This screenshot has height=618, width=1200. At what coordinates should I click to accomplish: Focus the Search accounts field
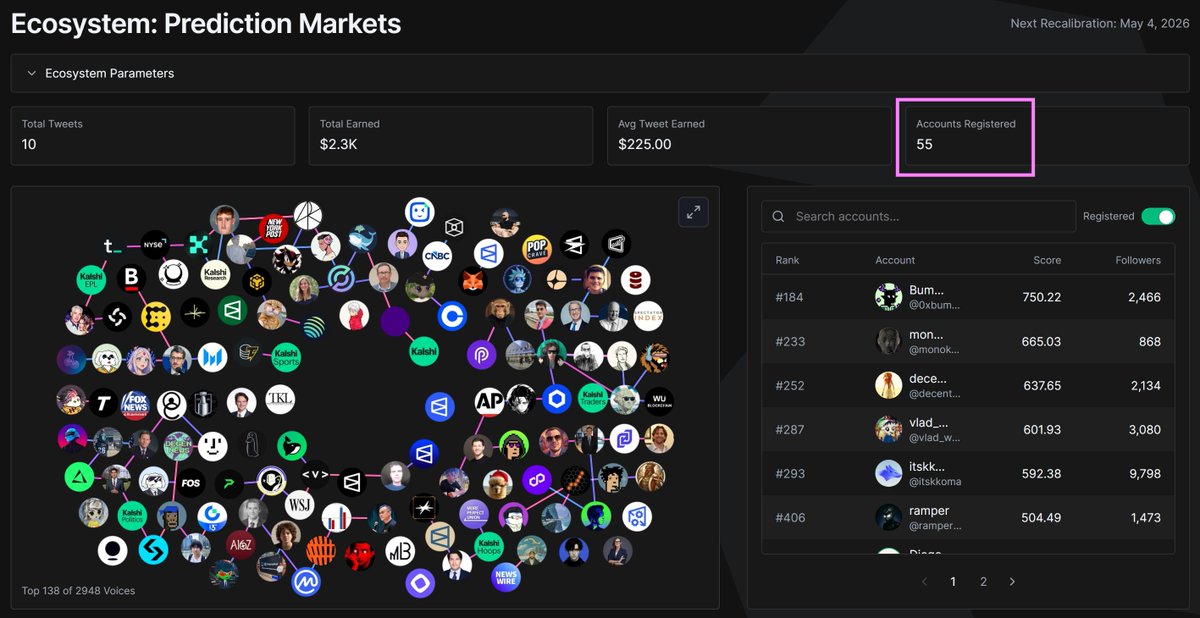[x=918, y=216]
